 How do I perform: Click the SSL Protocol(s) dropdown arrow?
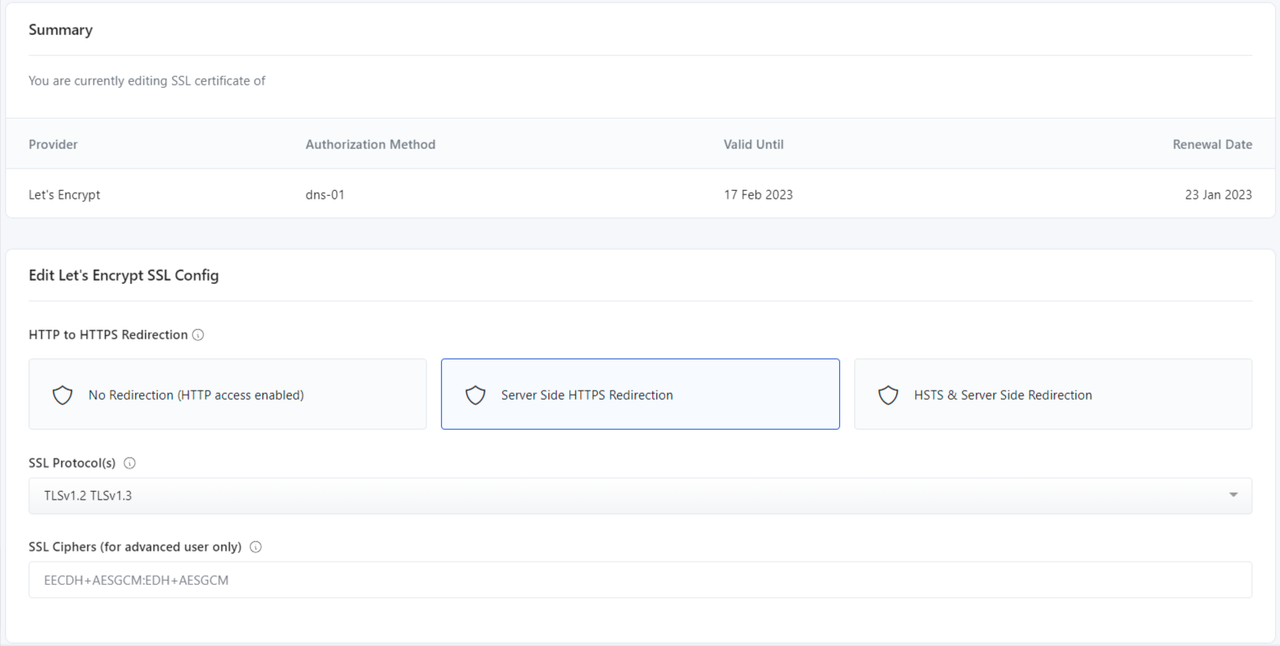pyautogui.click(x=1233, y=495)
